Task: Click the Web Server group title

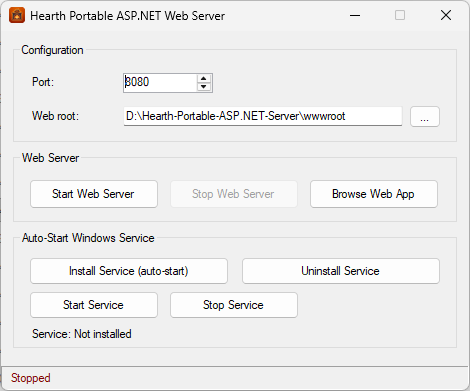Action: click(51, 158)
